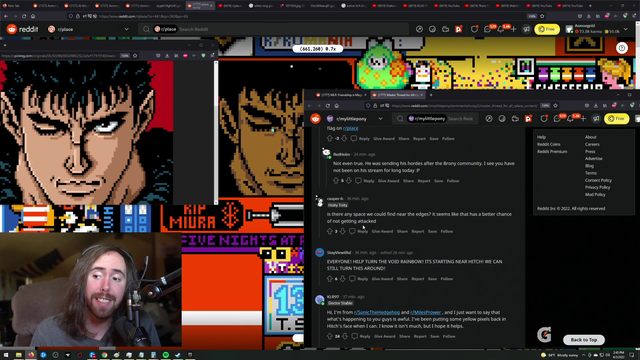Open the Windows Start button
640x360 pixels.
coord(6,355)
